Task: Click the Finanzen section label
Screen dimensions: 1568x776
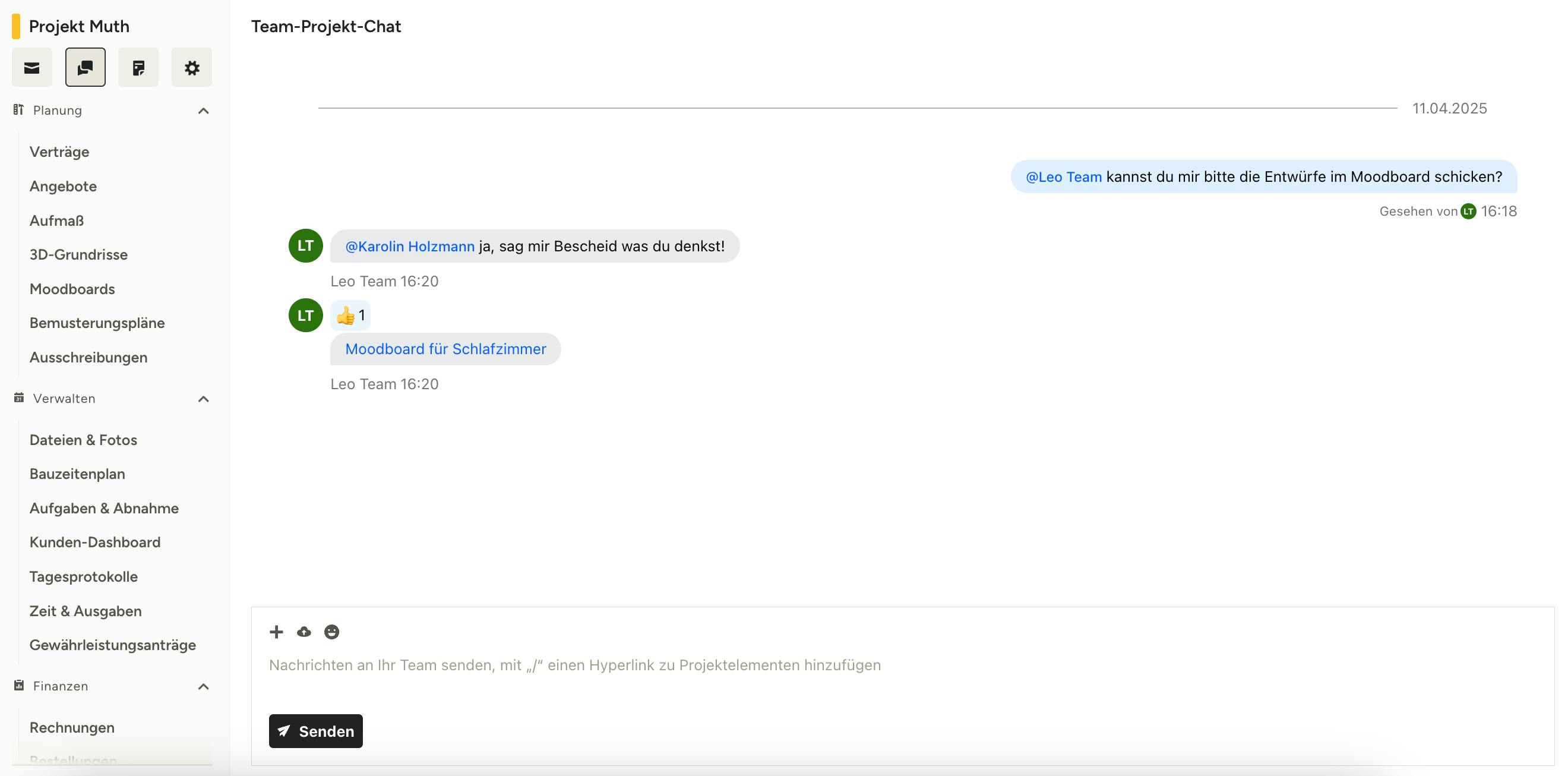Action: coord(60,686)
